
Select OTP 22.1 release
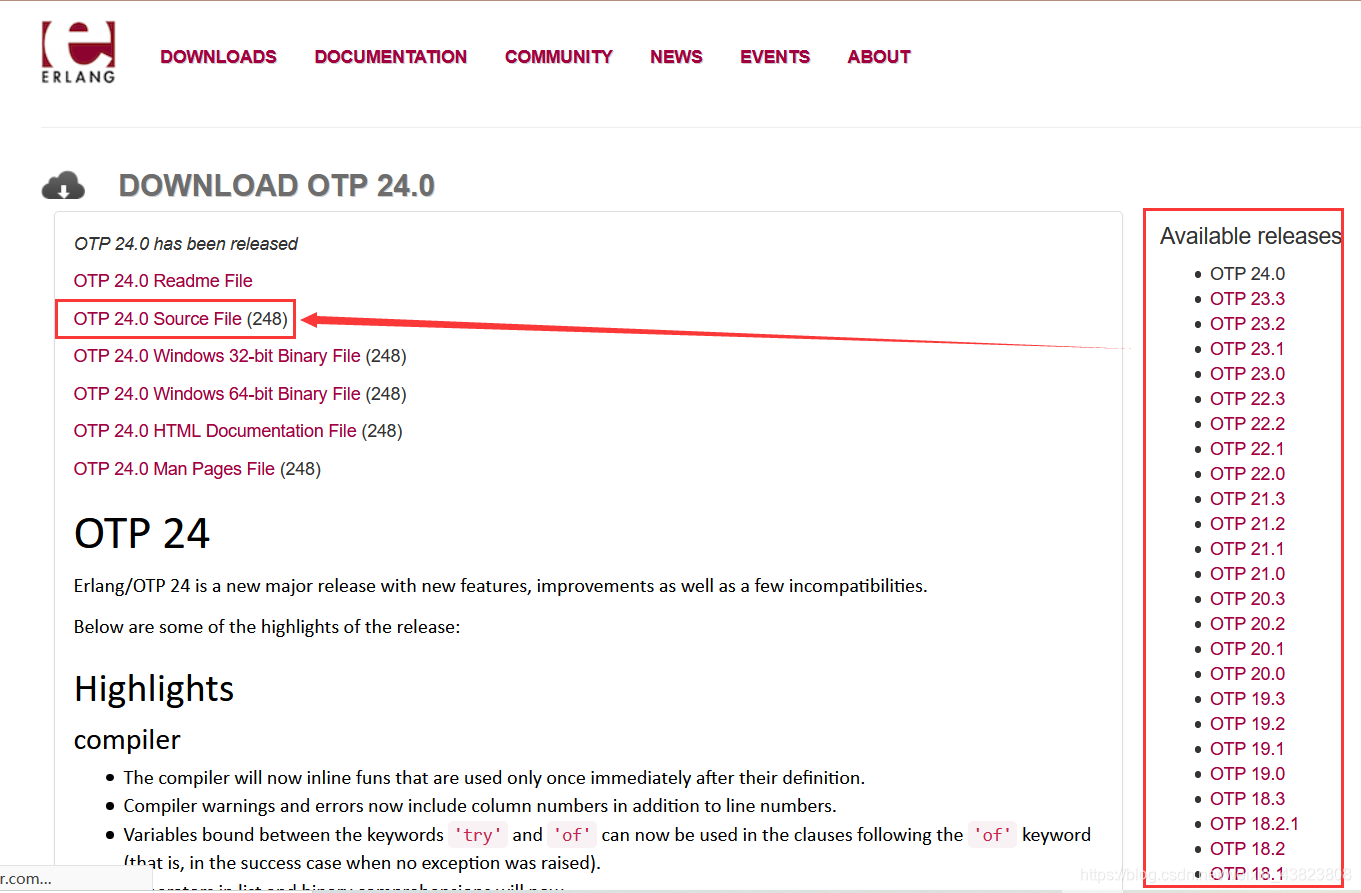click(x=1247, y=449)
